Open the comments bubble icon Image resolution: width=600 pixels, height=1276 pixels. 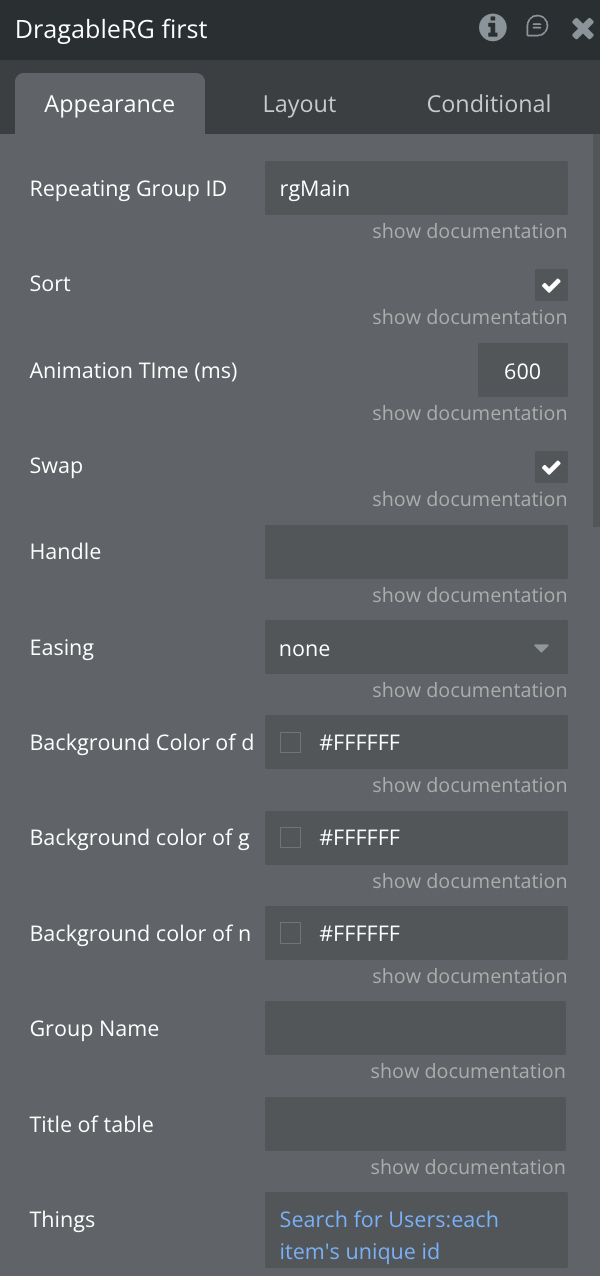click(x=537, y=27)
